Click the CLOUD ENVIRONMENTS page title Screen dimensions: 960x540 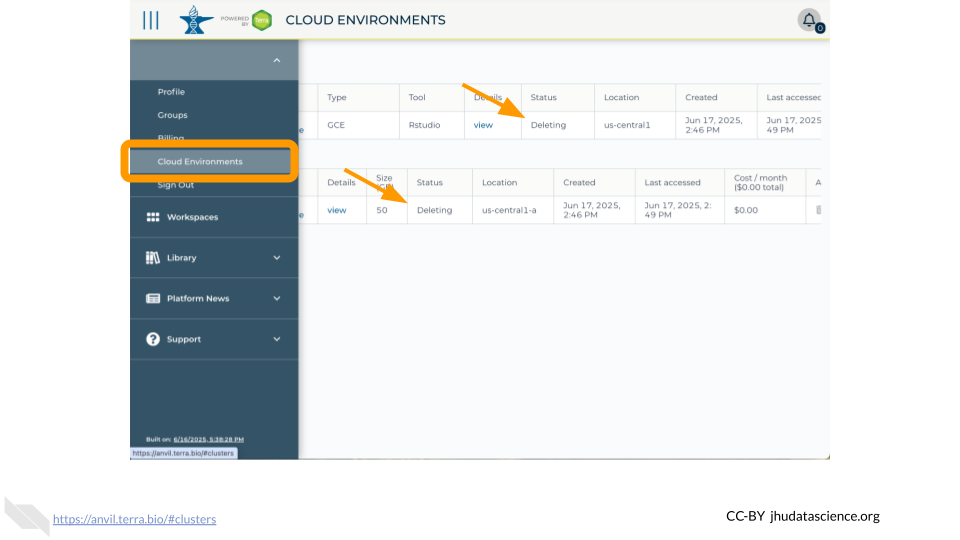pyautogui.click(x=366, y=20)
